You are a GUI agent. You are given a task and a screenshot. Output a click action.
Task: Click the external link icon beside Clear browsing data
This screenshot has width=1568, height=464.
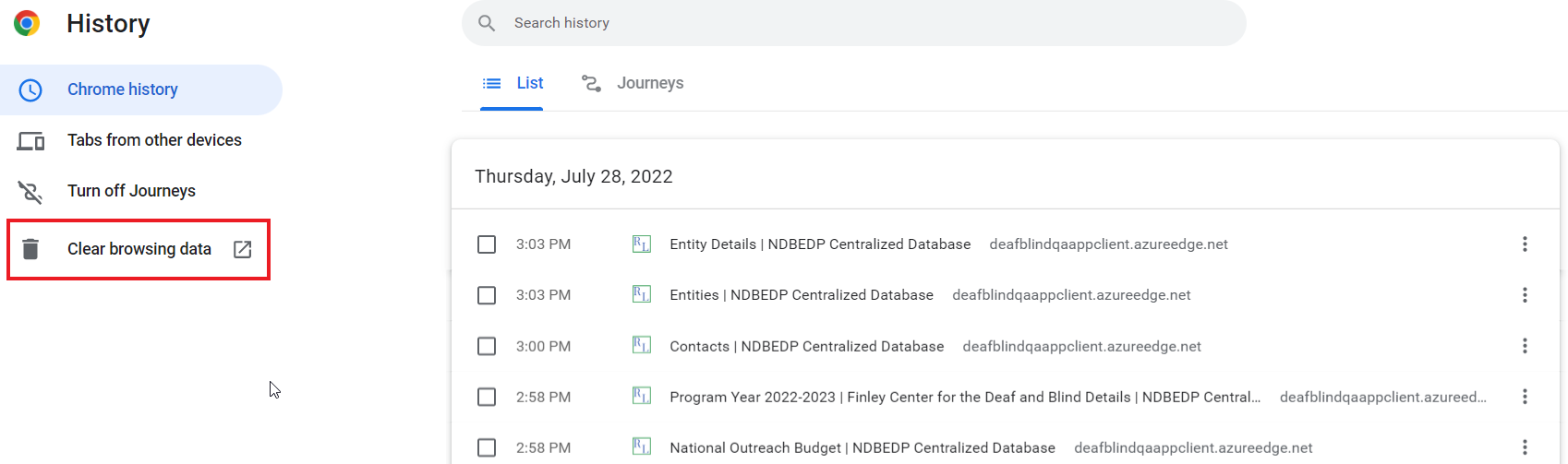[x=242, y=249]
